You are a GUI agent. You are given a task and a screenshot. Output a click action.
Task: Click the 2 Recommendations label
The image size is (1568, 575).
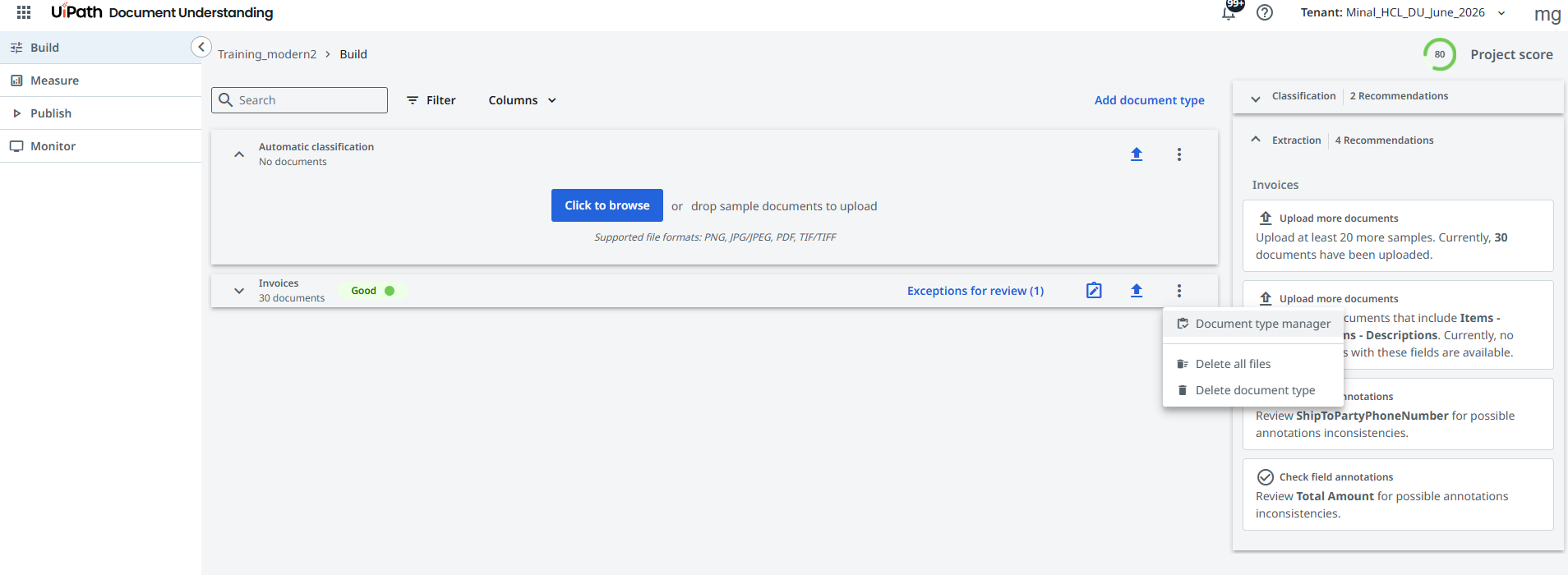click(1399, 96)
